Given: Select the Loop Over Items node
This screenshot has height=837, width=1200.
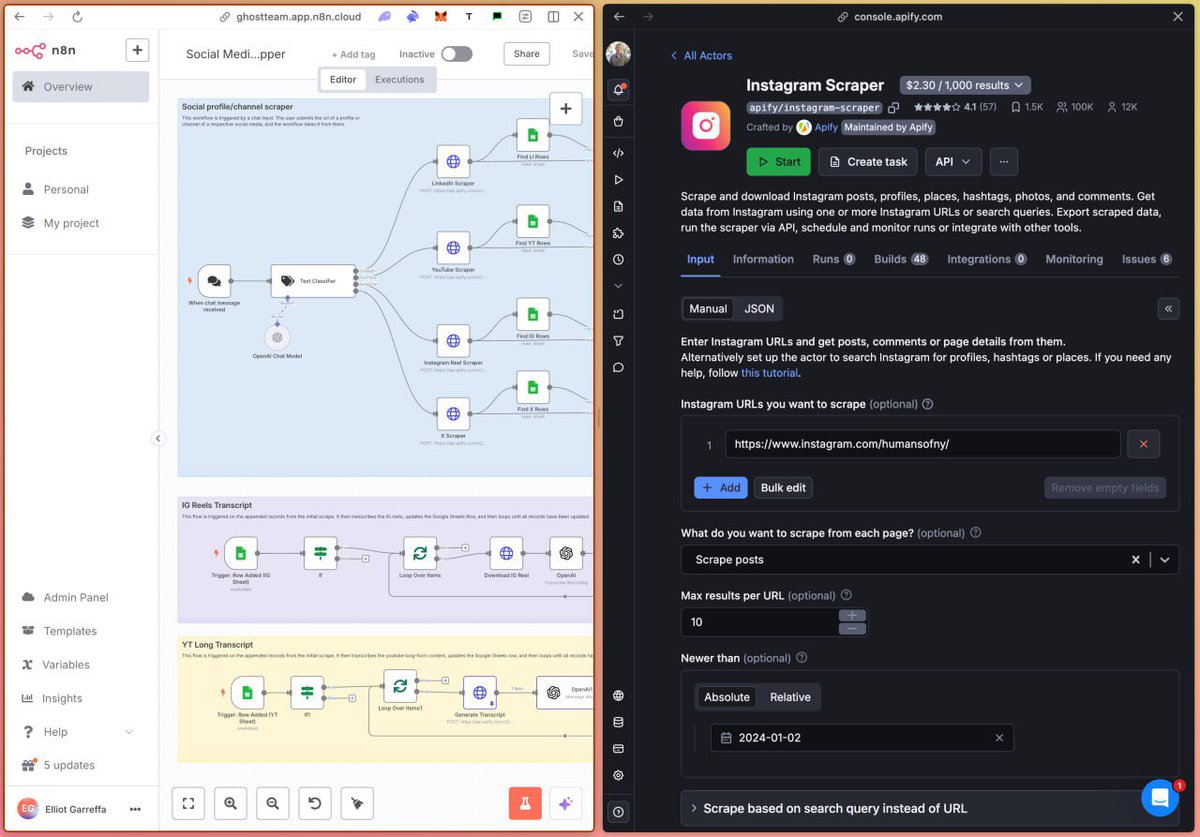Looking at the screenshot, I should tap(420, 553).
